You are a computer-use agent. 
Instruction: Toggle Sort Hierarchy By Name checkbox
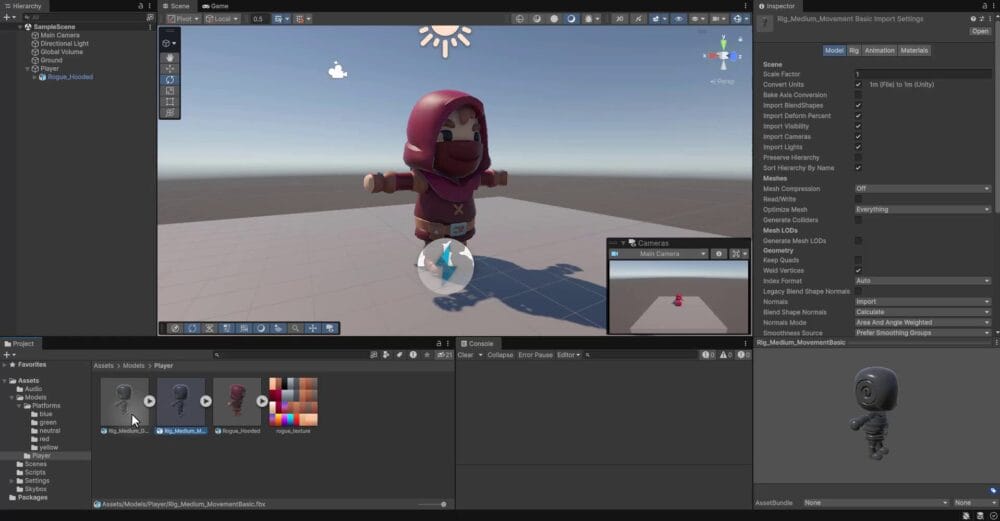858,168
